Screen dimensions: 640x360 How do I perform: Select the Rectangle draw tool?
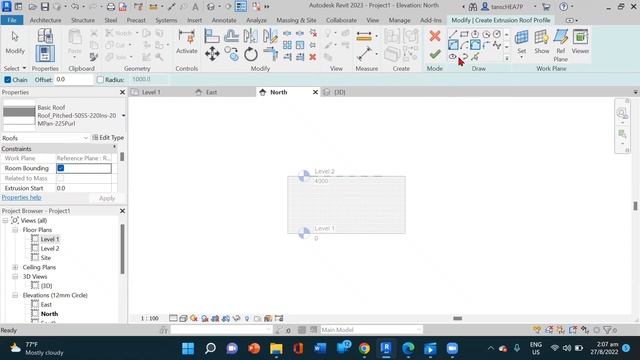coord(464,34)
